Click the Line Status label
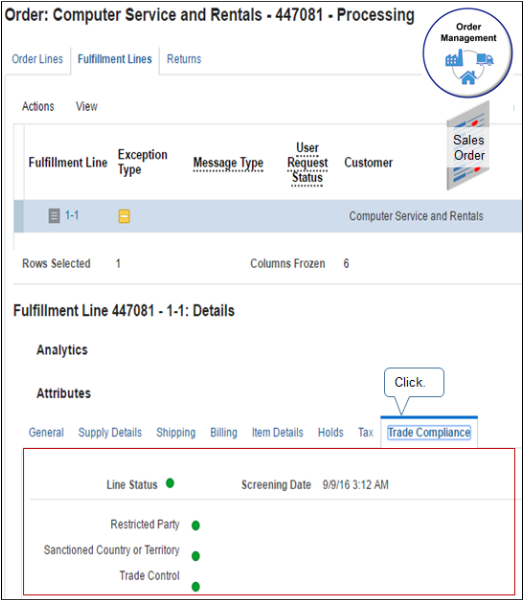 coord(132,485)
